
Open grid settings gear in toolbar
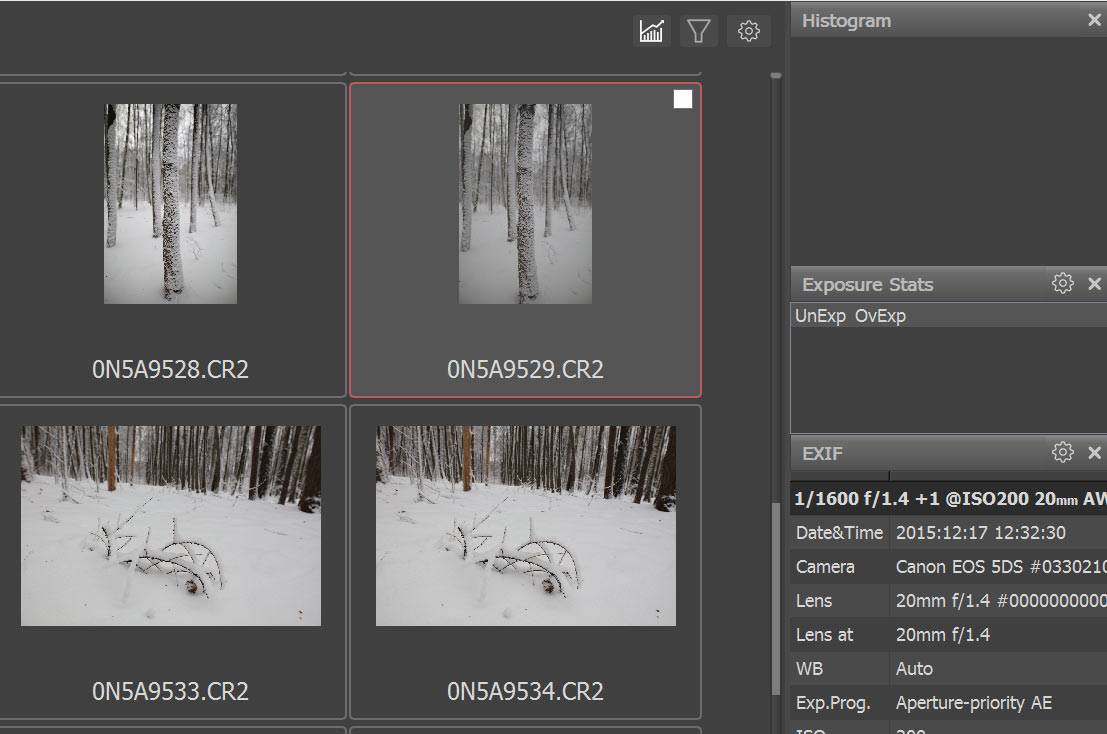point(748,31)
